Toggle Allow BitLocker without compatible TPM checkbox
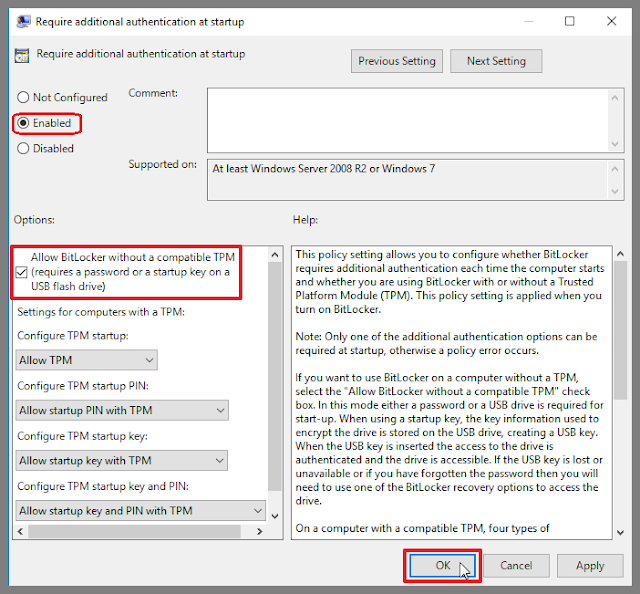This screenshot has height=594, width=640. pos(21,272)
